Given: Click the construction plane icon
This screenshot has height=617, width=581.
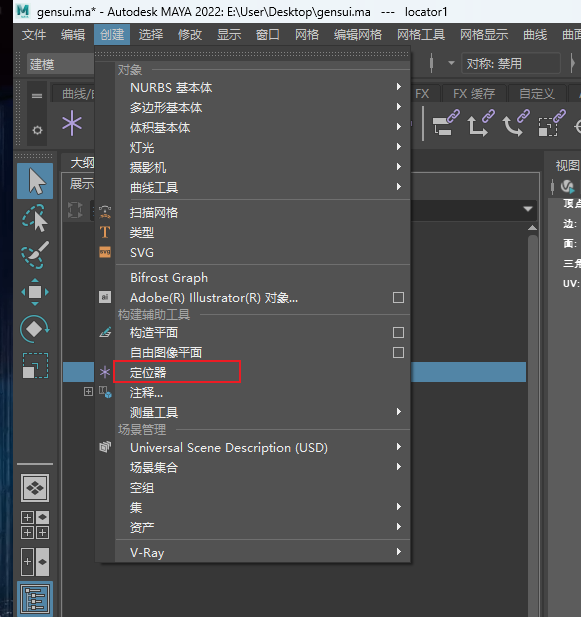Looking at the screenshot, I should pyautogui.click(x=105, y=333).
